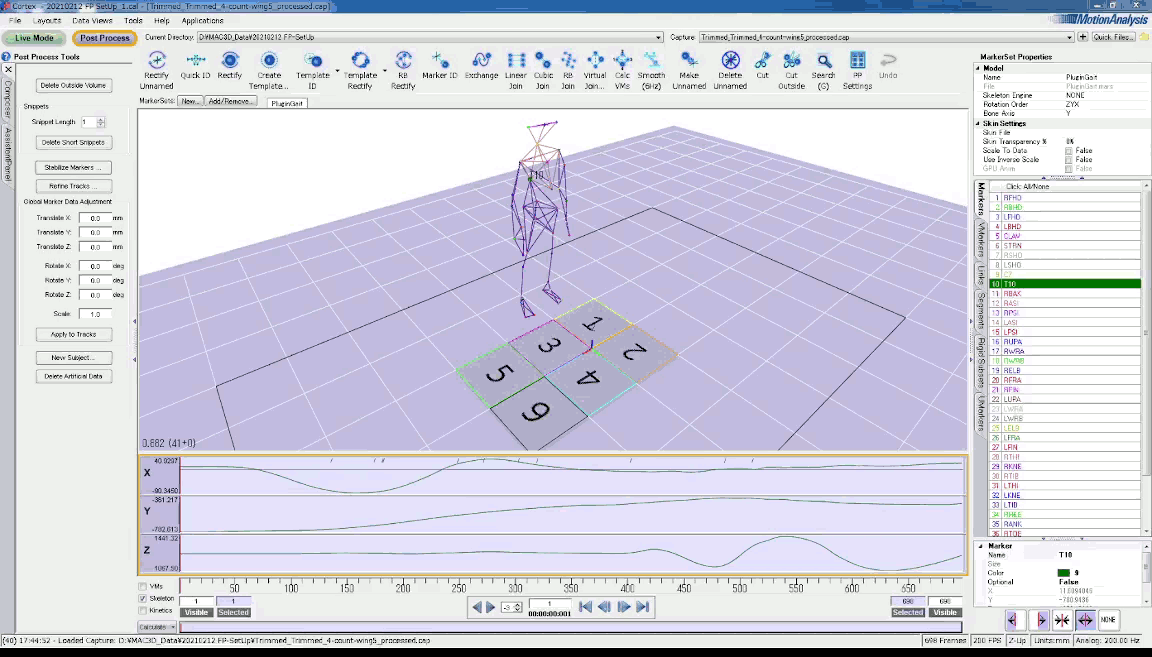Open the Tools menu
Screen dimensions: 1152x657
click(133, 21)
